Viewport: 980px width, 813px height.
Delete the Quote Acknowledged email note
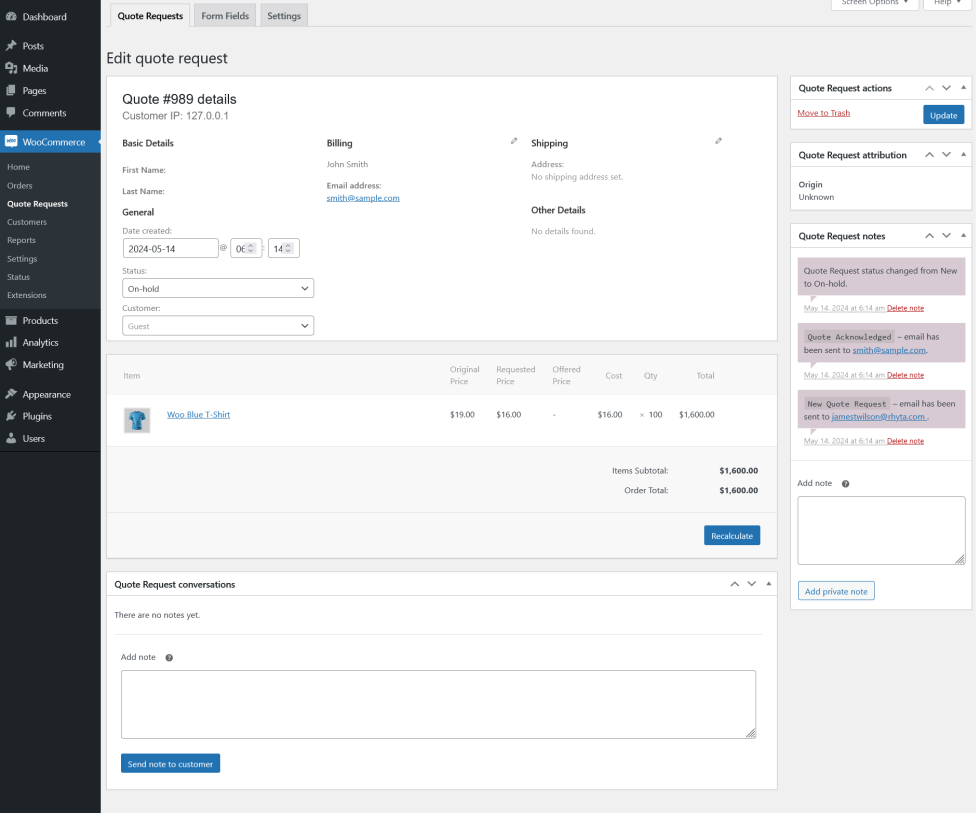tap(905, 375)
